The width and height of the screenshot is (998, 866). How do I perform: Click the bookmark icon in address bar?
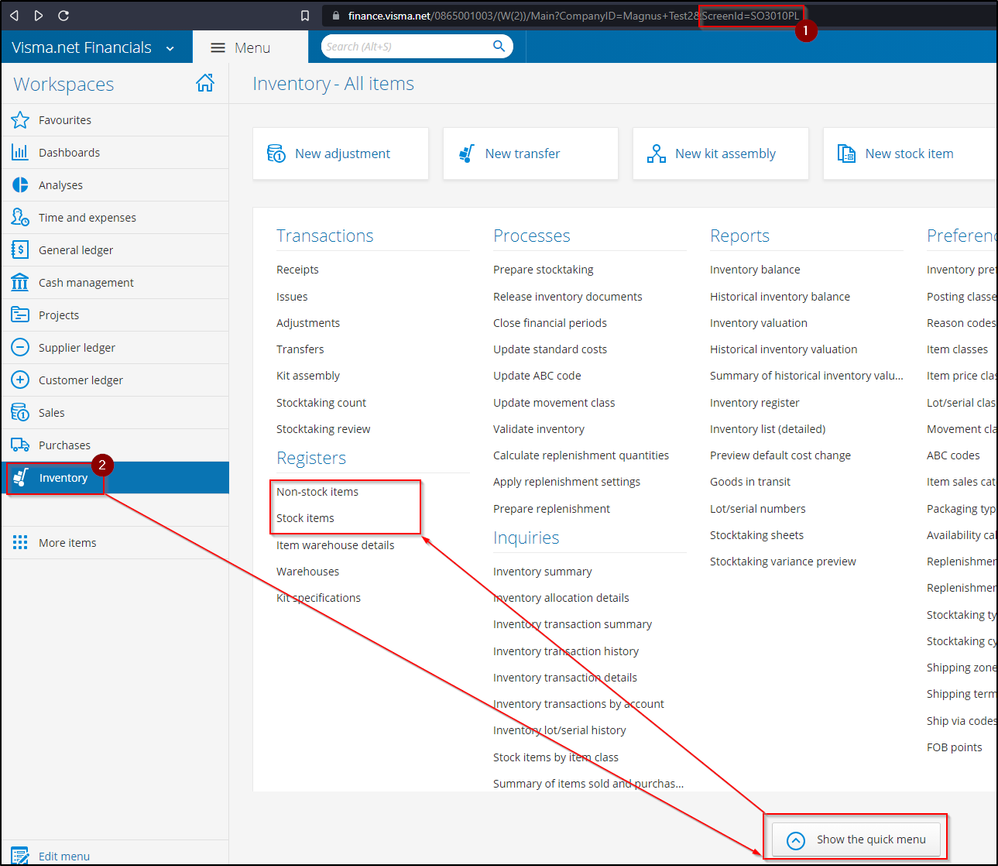coord(305,15)
